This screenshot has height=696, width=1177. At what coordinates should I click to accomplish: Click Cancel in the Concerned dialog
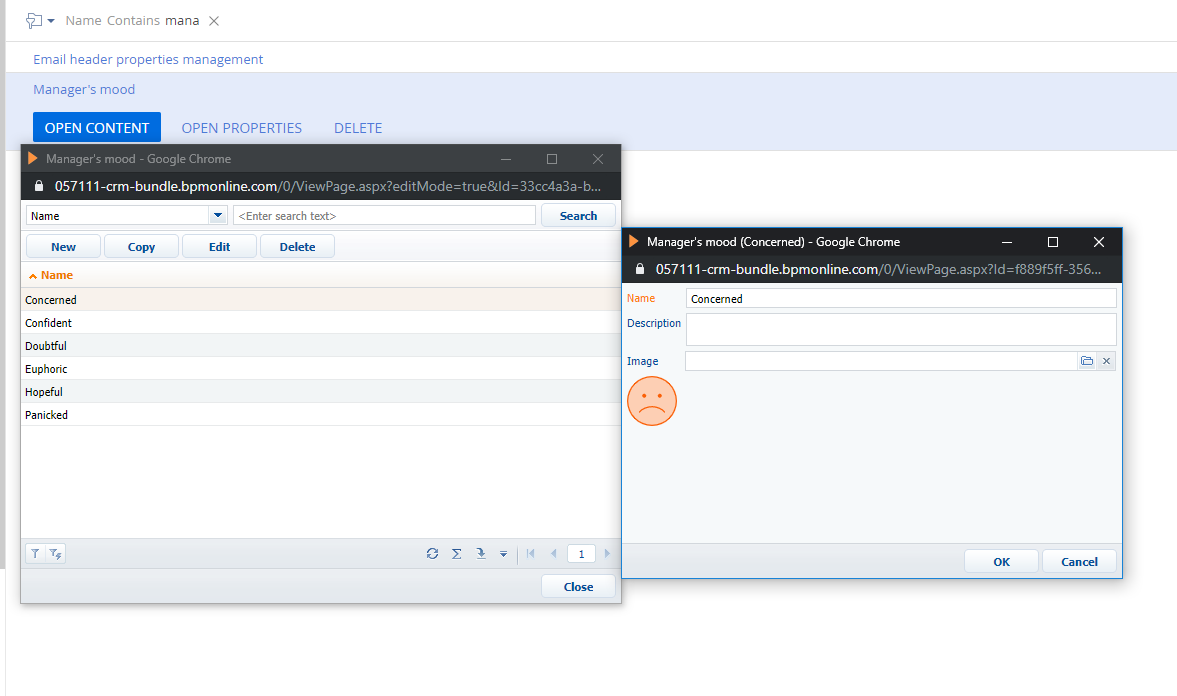click(1079, 562)
